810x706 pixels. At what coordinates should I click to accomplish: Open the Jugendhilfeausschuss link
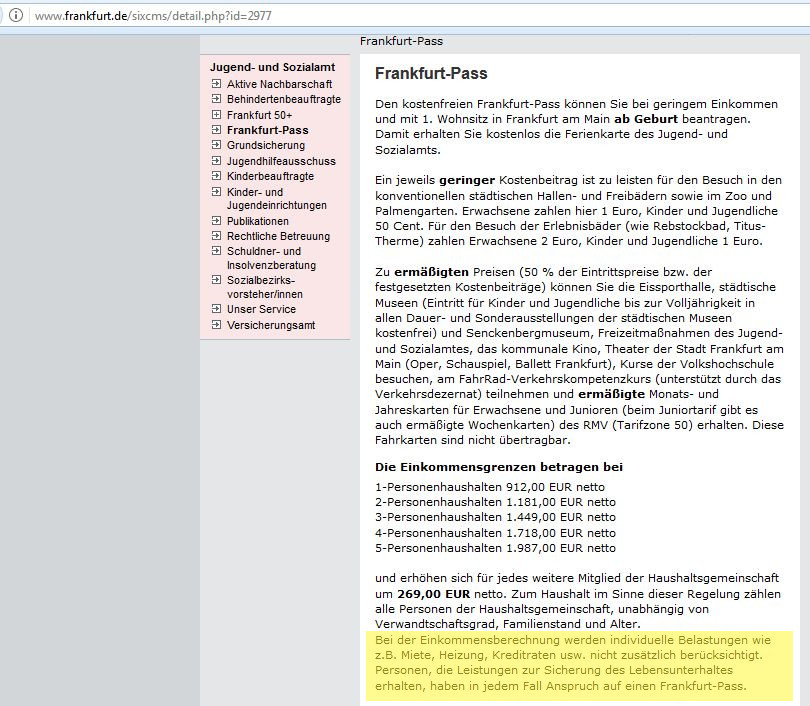pyautogui.click(x=281, y=161)
